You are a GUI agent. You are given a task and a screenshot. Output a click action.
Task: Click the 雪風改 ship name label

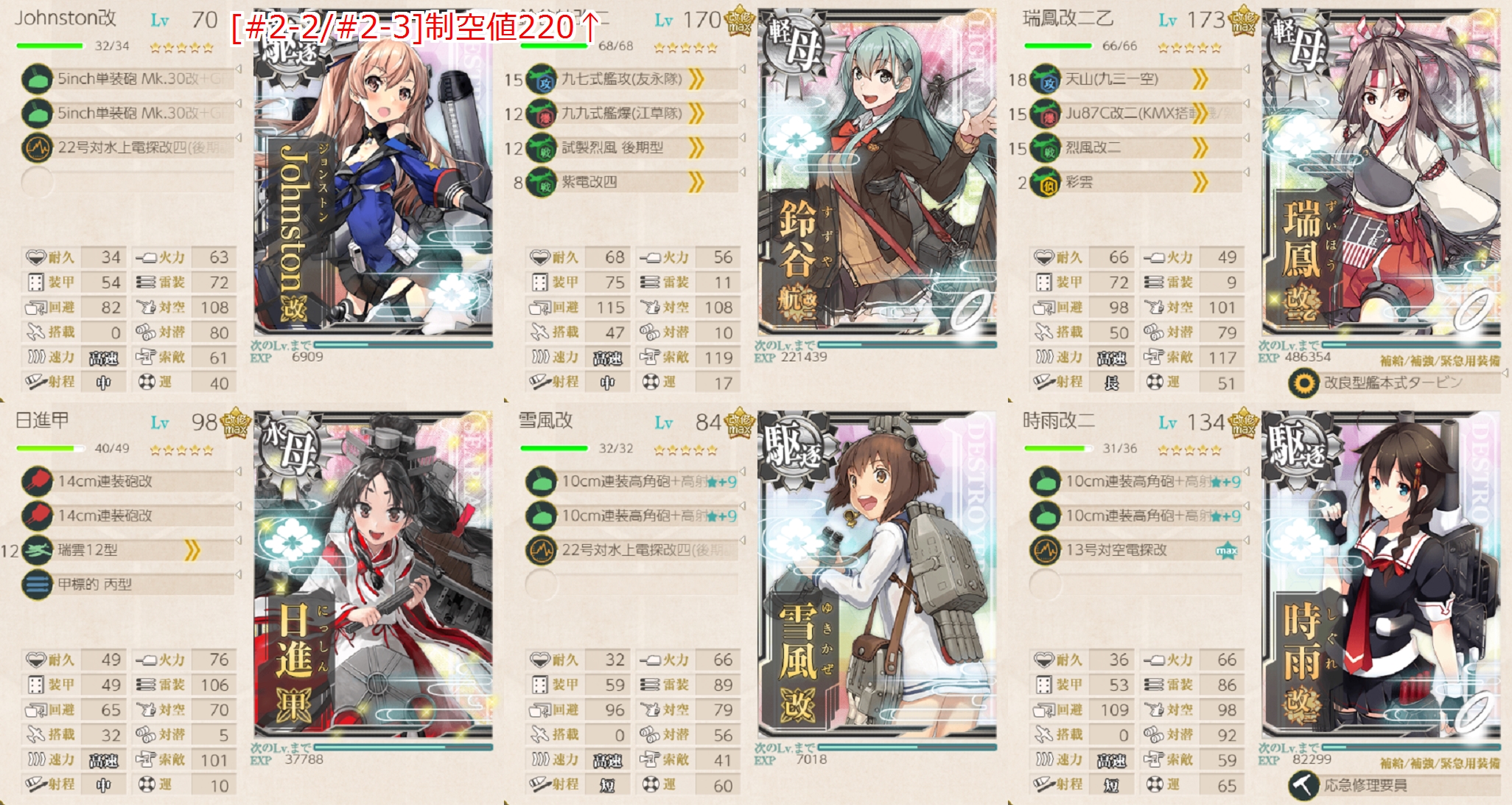[x=545, y=421]
